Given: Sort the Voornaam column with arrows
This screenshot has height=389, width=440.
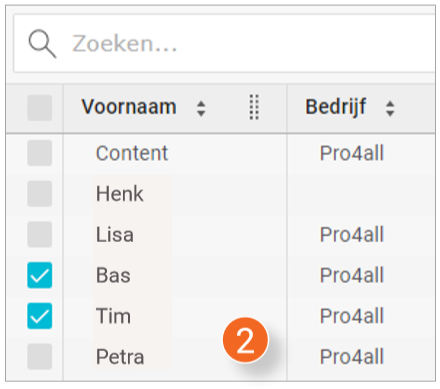Looking at the screenshot, I should [201, 109].
